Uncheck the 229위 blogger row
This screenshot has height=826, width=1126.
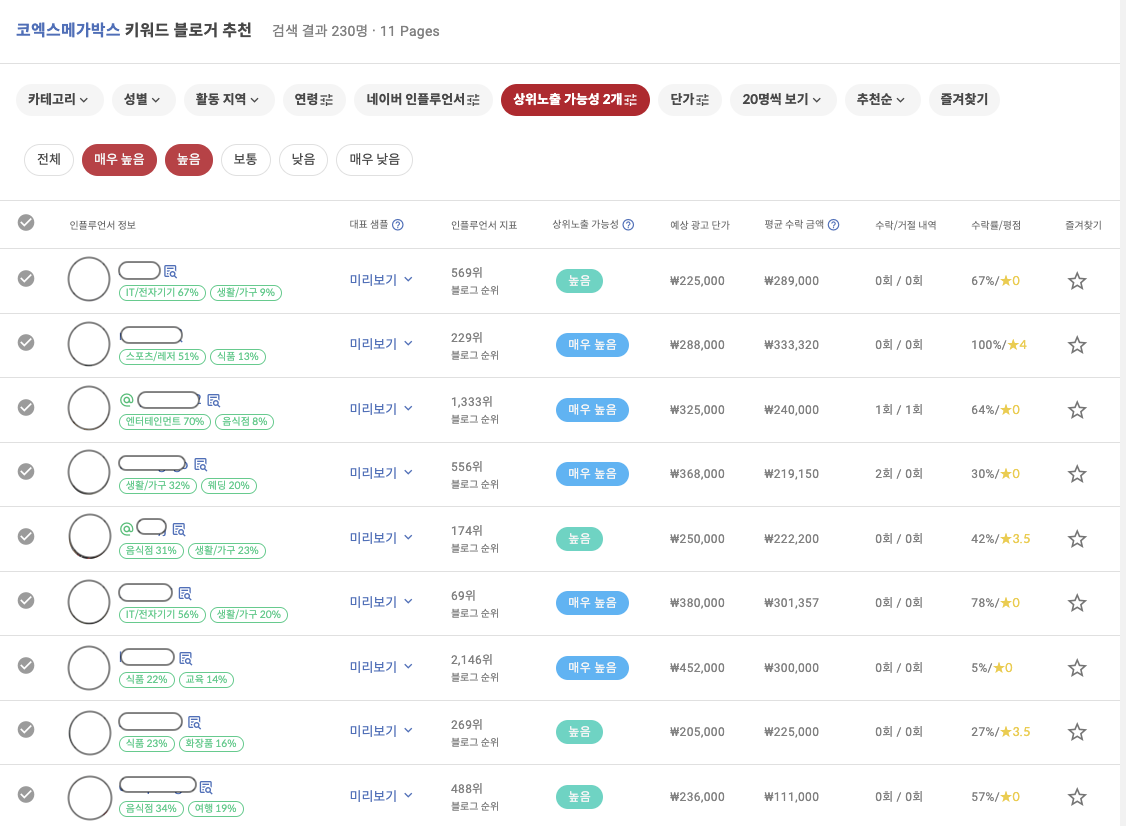[x=26, y=343]
